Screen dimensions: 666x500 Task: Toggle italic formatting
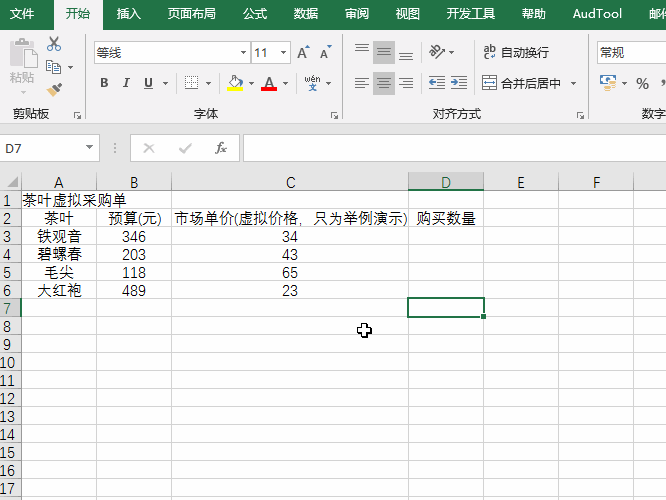coord(126,83)
